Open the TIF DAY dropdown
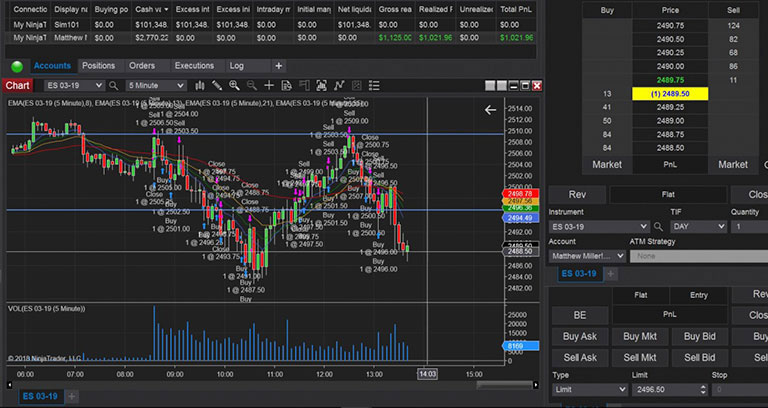 (x=698, y=227)
